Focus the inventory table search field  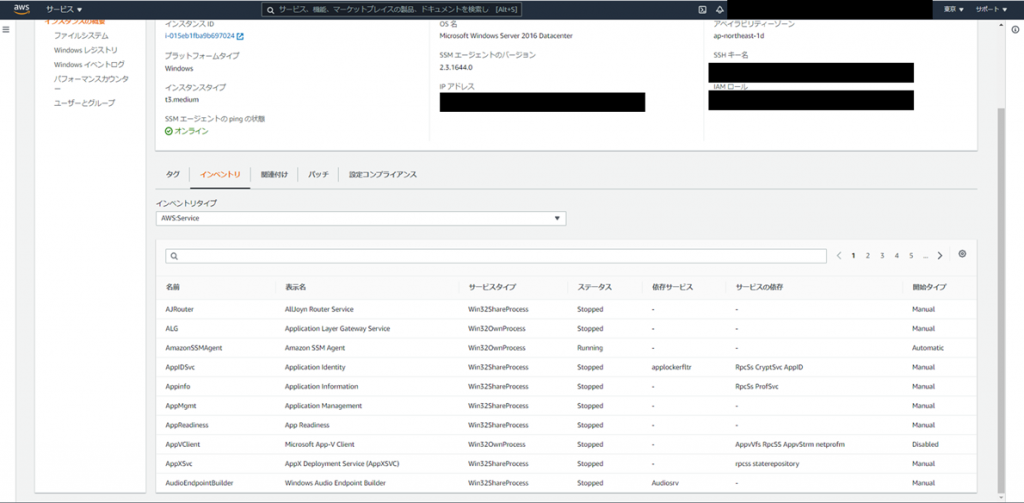click(496, 256)
